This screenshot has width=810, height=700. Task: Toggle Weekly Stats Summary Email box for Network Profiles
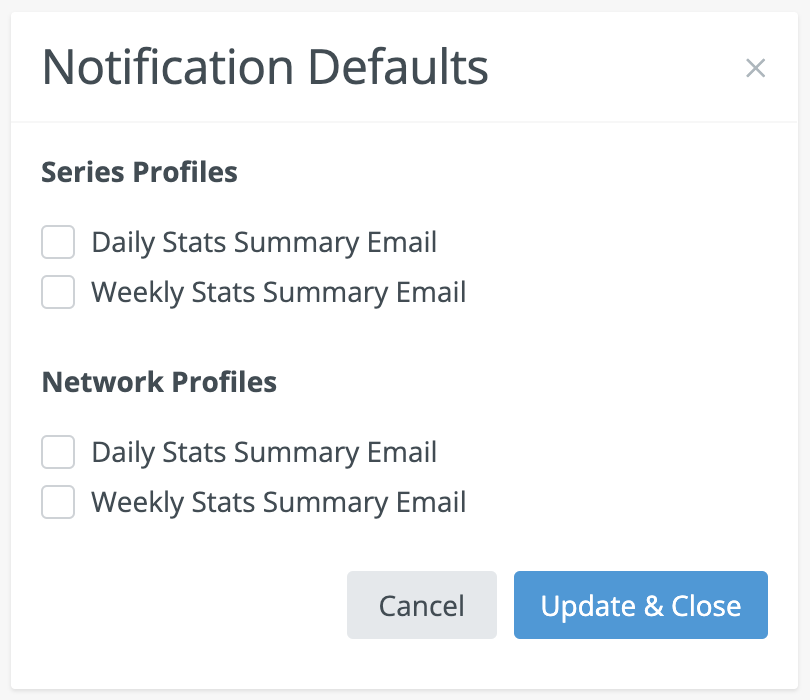click(x=58, y=502)
